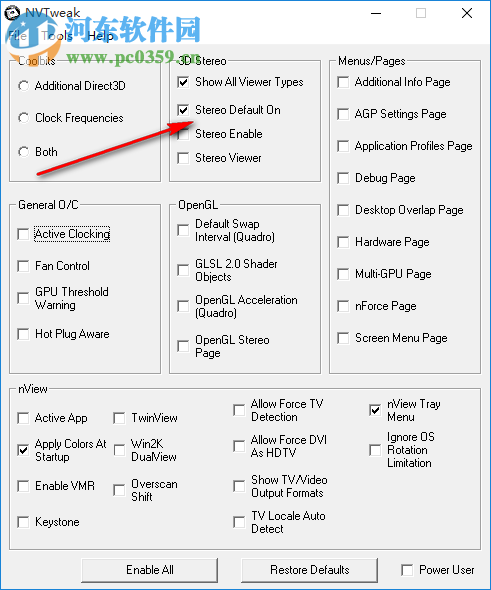
Task: Tick the Additional Info Page checkbox
Action: click(x=343, y=82)
